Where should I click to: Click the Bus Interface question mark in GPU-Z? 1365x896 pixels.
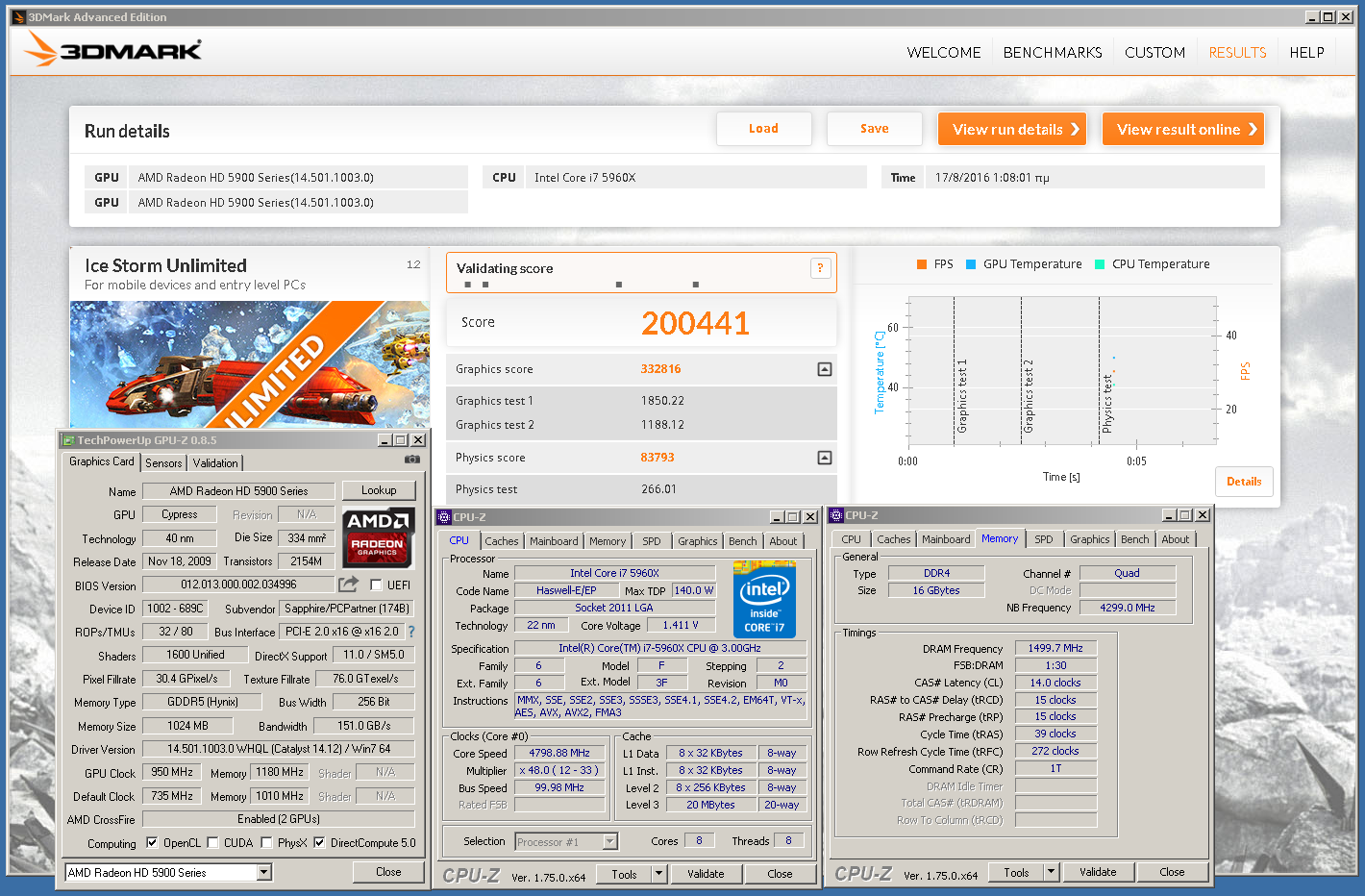411,632
